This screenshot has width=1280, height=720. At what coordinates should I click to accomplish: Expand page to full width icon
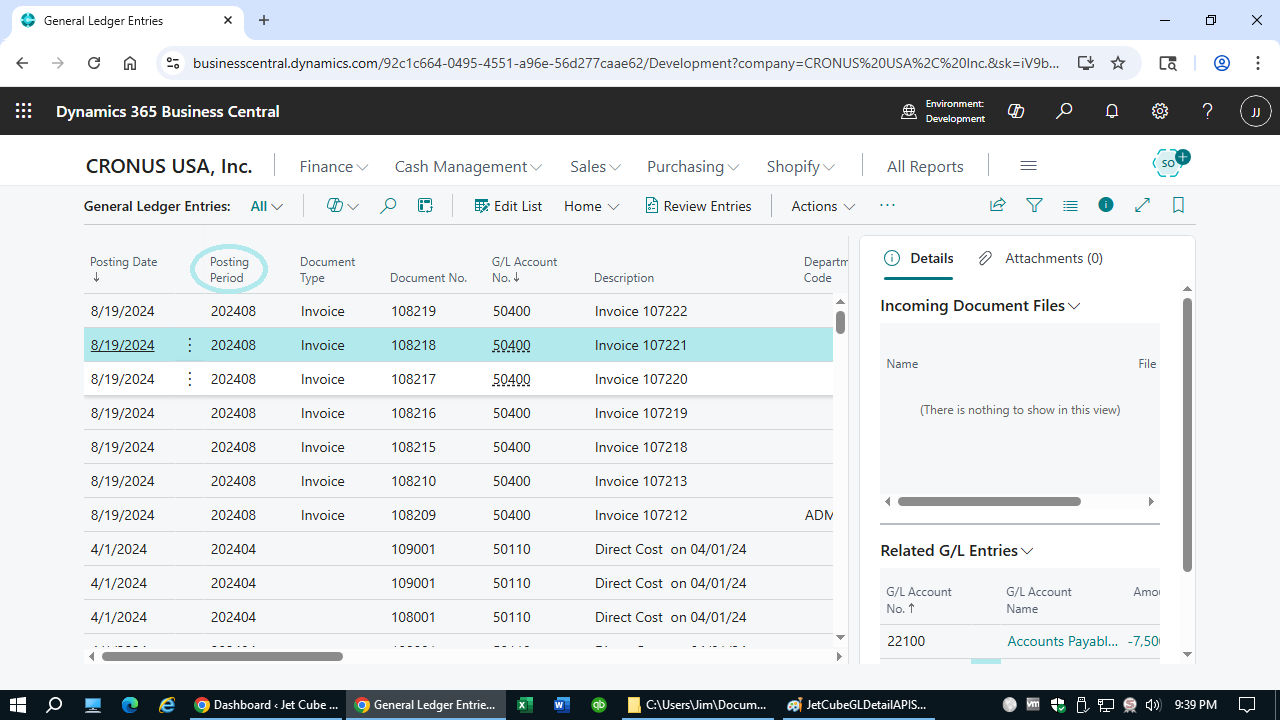[1142, 205]
